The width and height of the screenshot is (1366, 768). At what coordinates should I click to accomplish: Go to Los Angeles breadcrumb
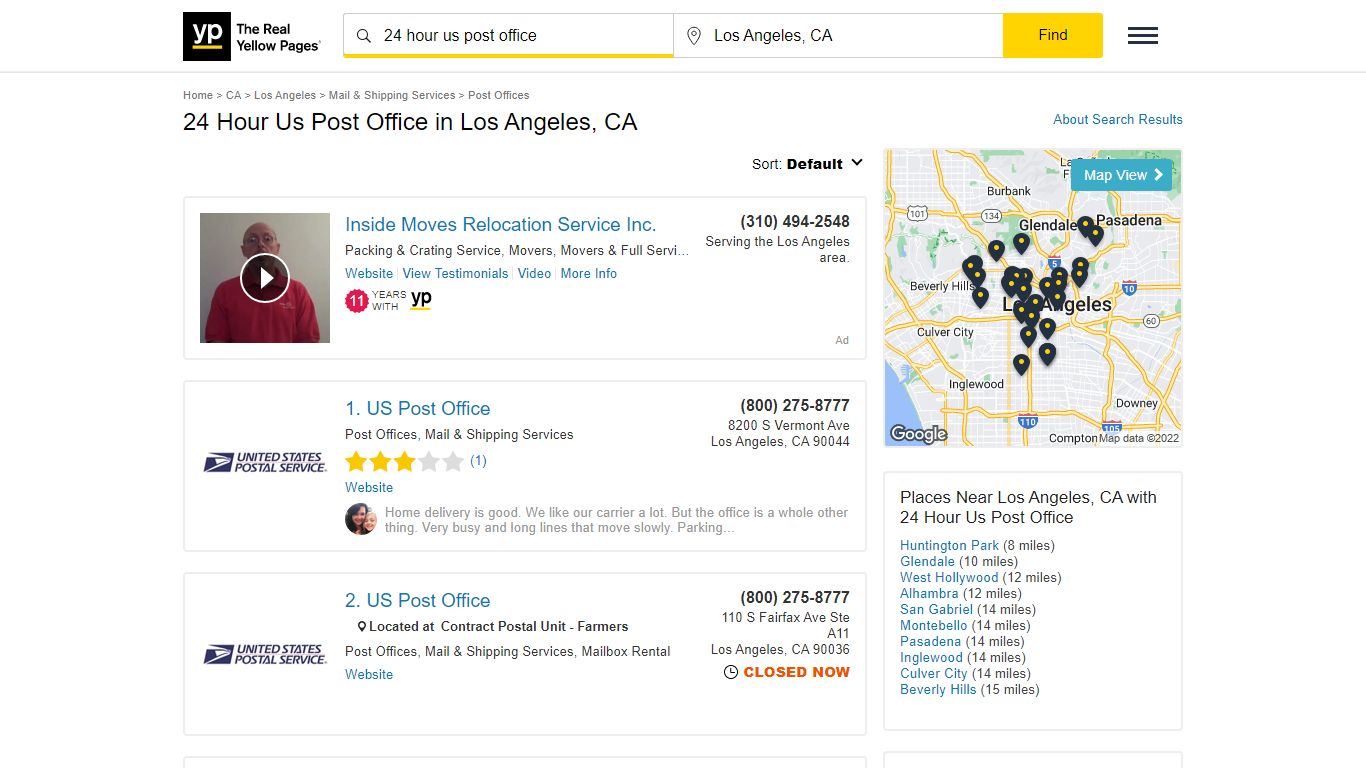click(285, 95)
